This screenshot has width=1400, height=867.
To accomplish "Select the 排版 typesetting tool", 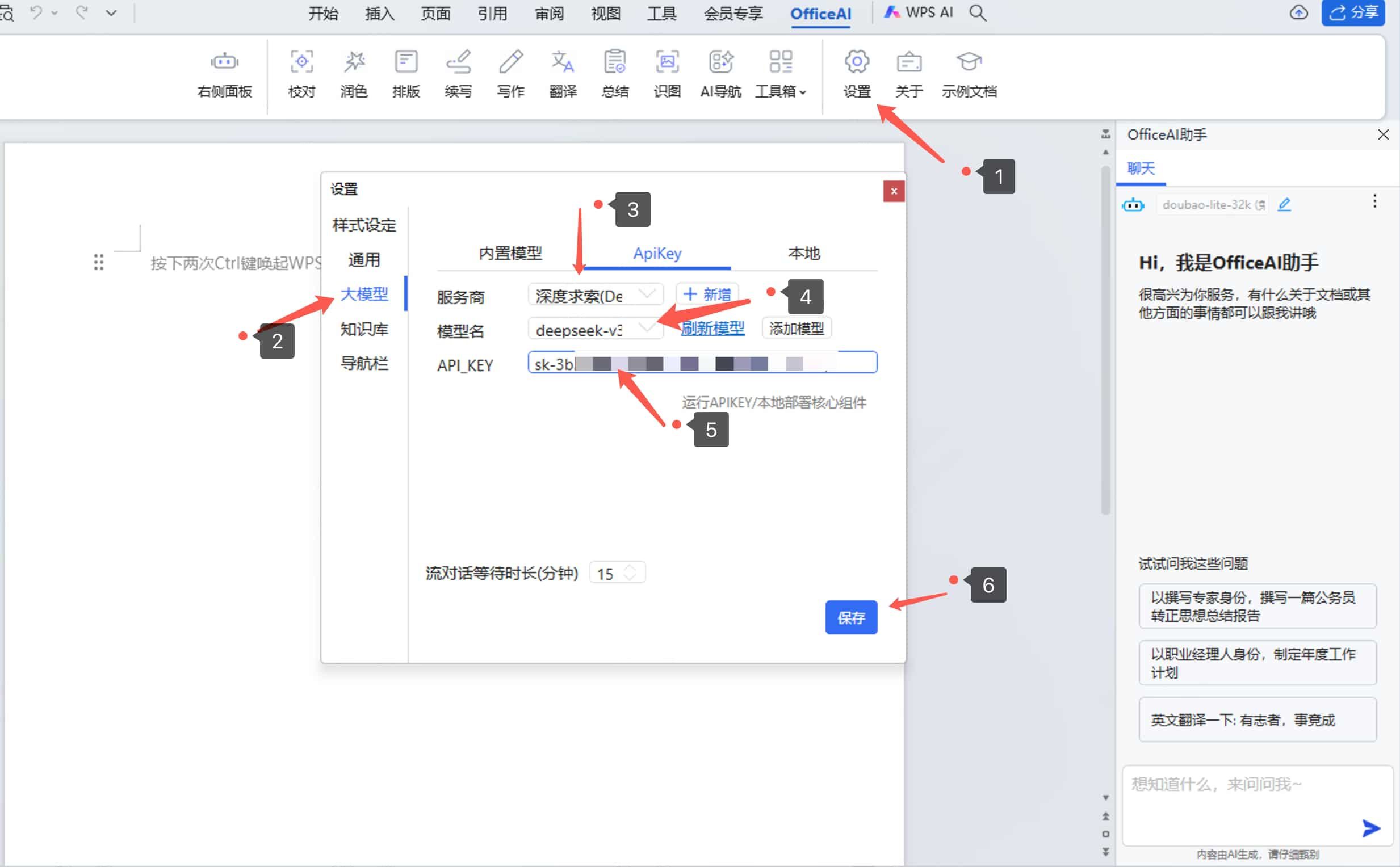I will point(406,74).
